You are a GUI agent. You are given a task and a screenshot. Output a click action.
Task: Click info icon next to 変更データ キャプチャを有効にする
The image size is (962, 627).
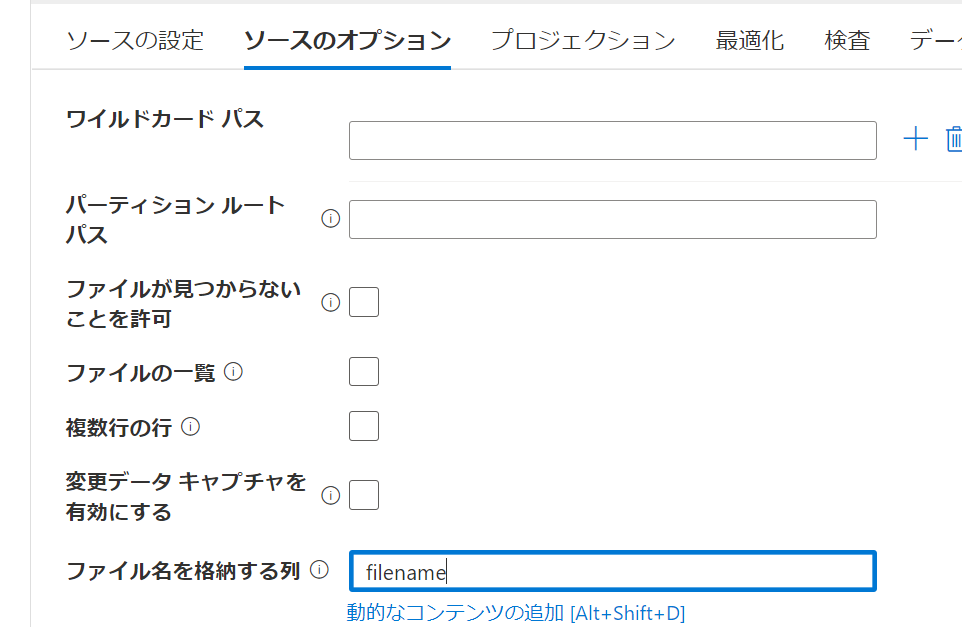(x=330, y=495)
